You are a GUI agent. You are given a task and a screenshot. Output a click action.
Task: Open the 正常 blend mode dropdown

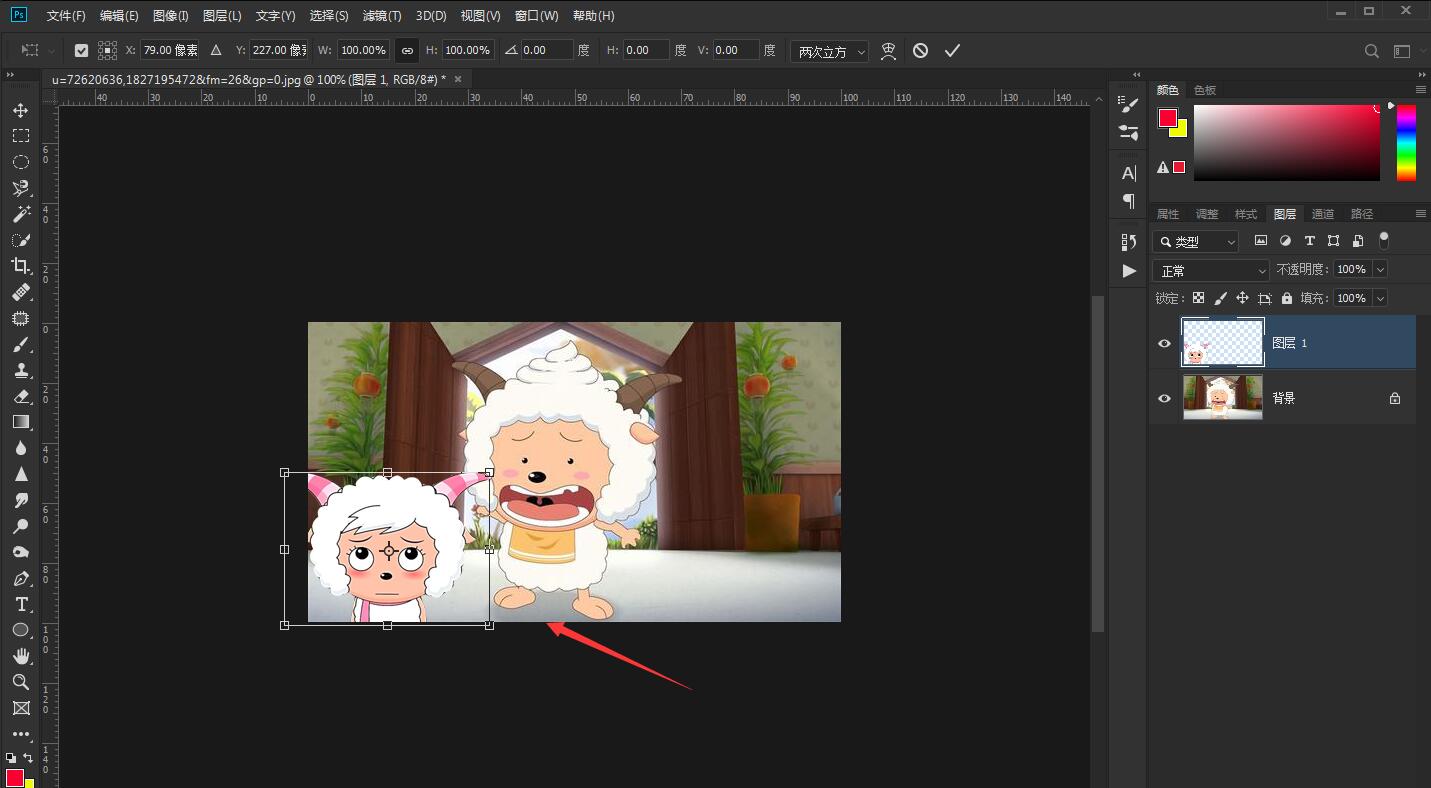point(1210,270)
